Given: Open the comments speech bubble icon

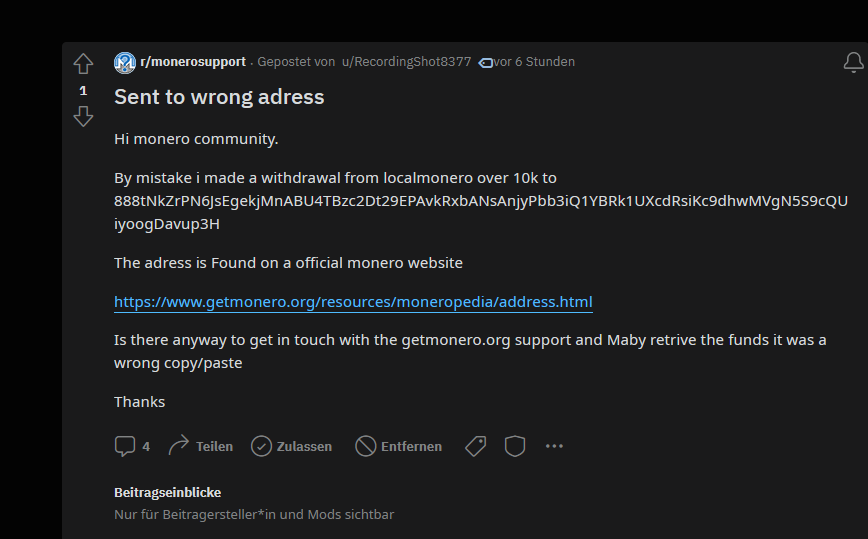Looking at the screenshot, I should tap(125, 446).
